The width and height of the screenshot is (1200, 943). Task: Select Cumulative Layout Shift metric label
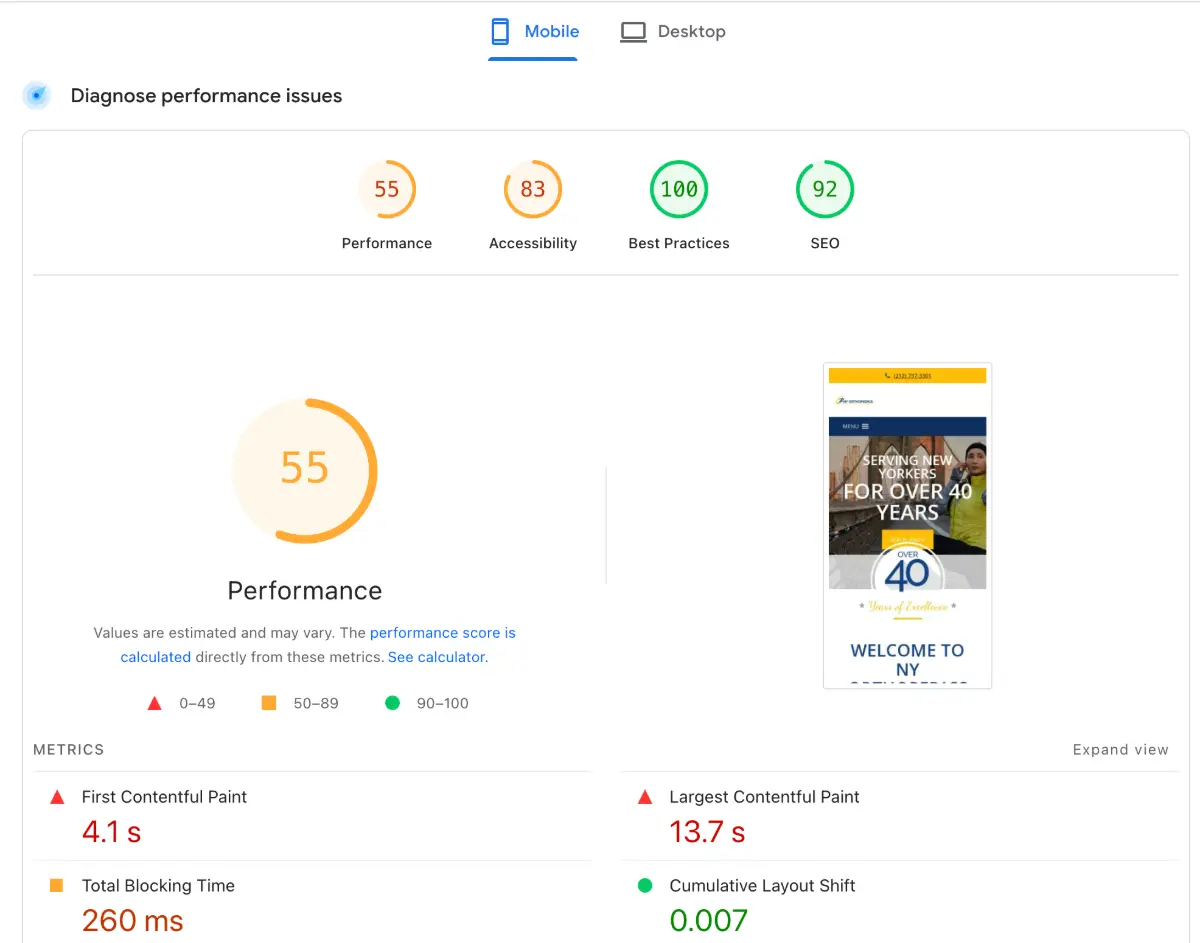[762, 886]
